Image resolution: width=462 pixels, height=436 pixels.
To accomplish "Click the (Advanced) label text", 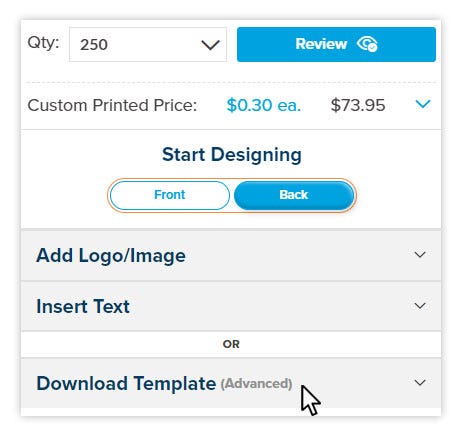I will coord(256,384).
